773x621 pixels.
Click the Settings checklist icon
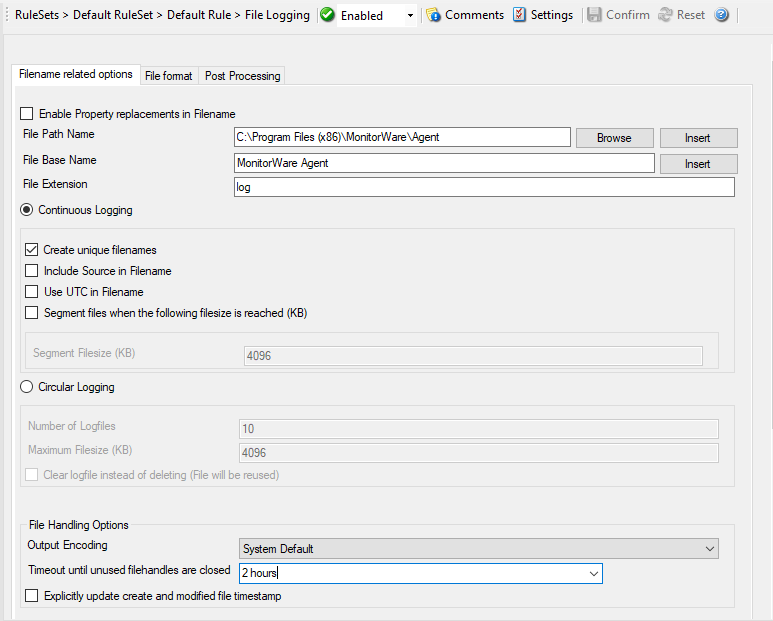pyautogui.click(x=520, y=15)
